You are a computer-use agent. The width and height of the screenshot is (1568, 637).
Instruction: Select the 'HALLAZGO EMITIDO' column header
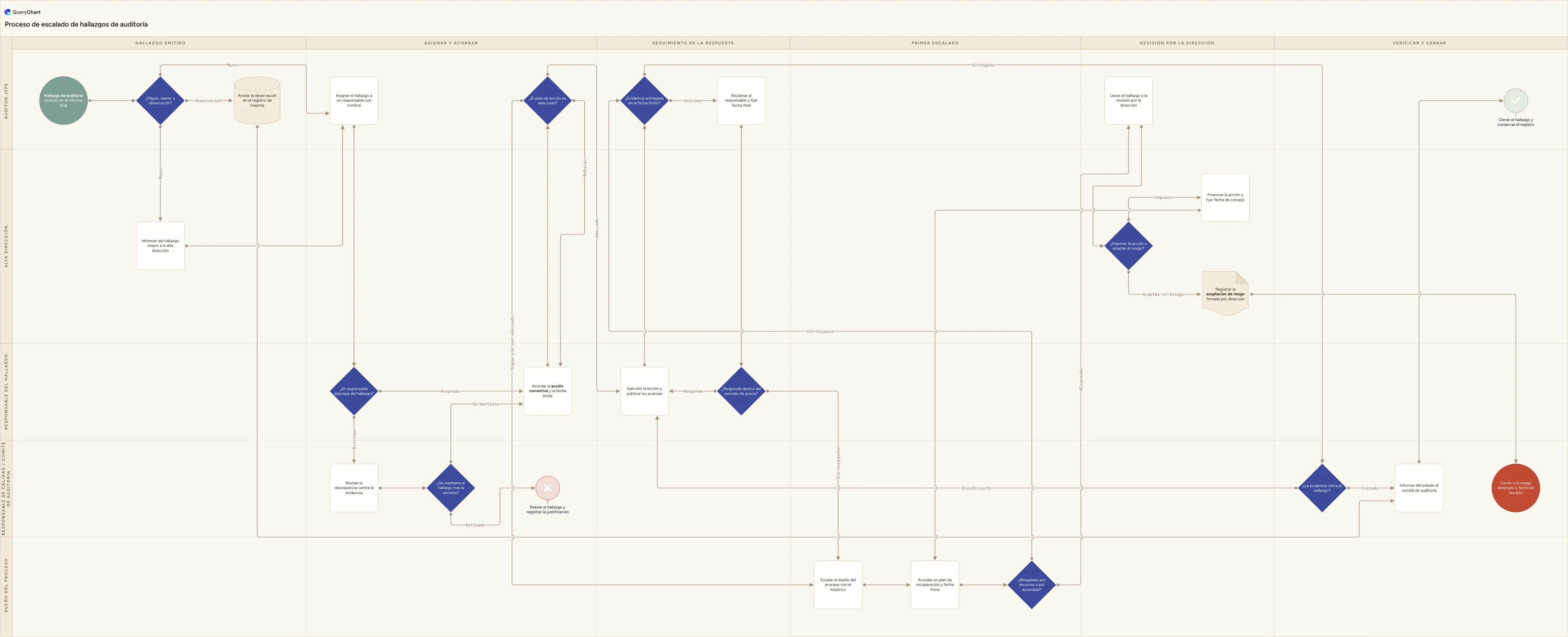pyautogui.click(x=160, y=43)
